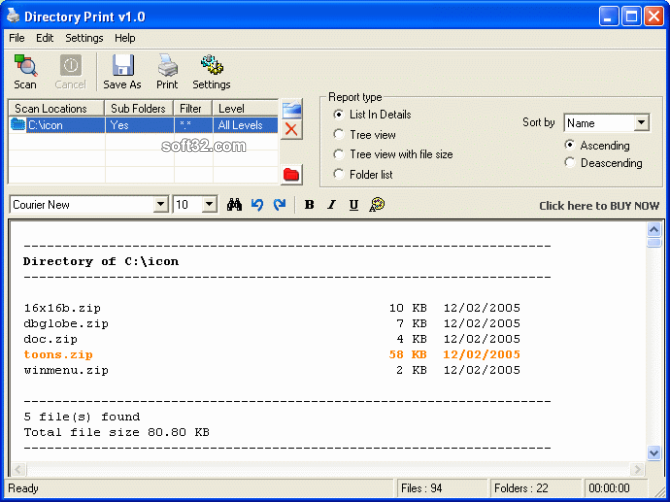Minimize the Directory Print window
Viewport: 670px width, 502px height.
coord(608,17)
